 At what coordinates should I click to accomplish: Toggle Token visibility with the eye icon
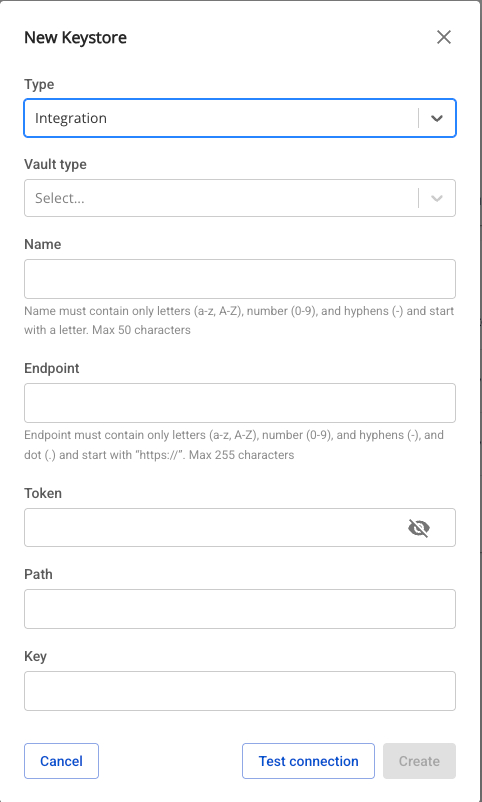[x=419, y=527]
